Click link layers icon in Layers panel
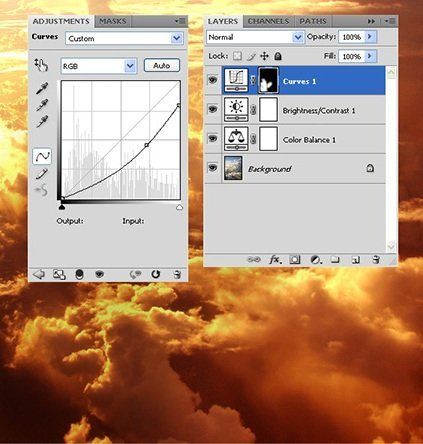This screenshot has height=444, width=423. click(254, 259)
